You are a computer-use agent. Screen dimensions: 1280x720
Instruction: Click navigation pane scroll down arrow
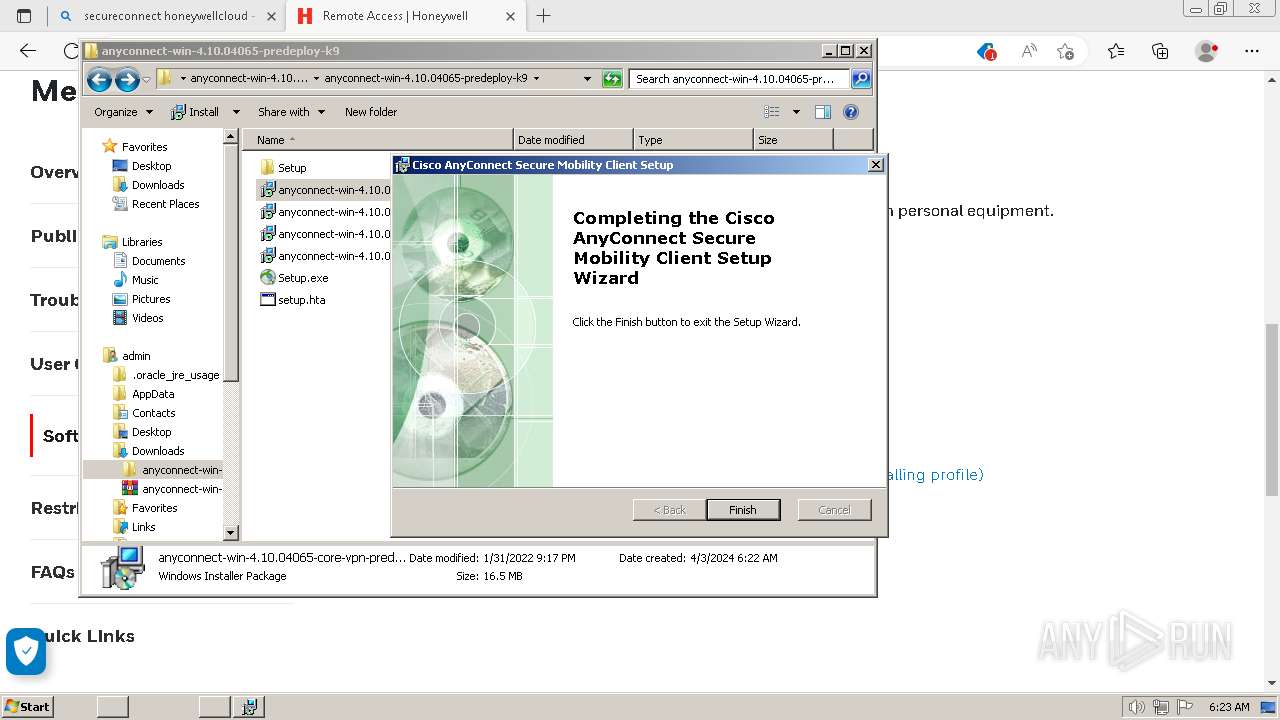click(x=231, y=533)
